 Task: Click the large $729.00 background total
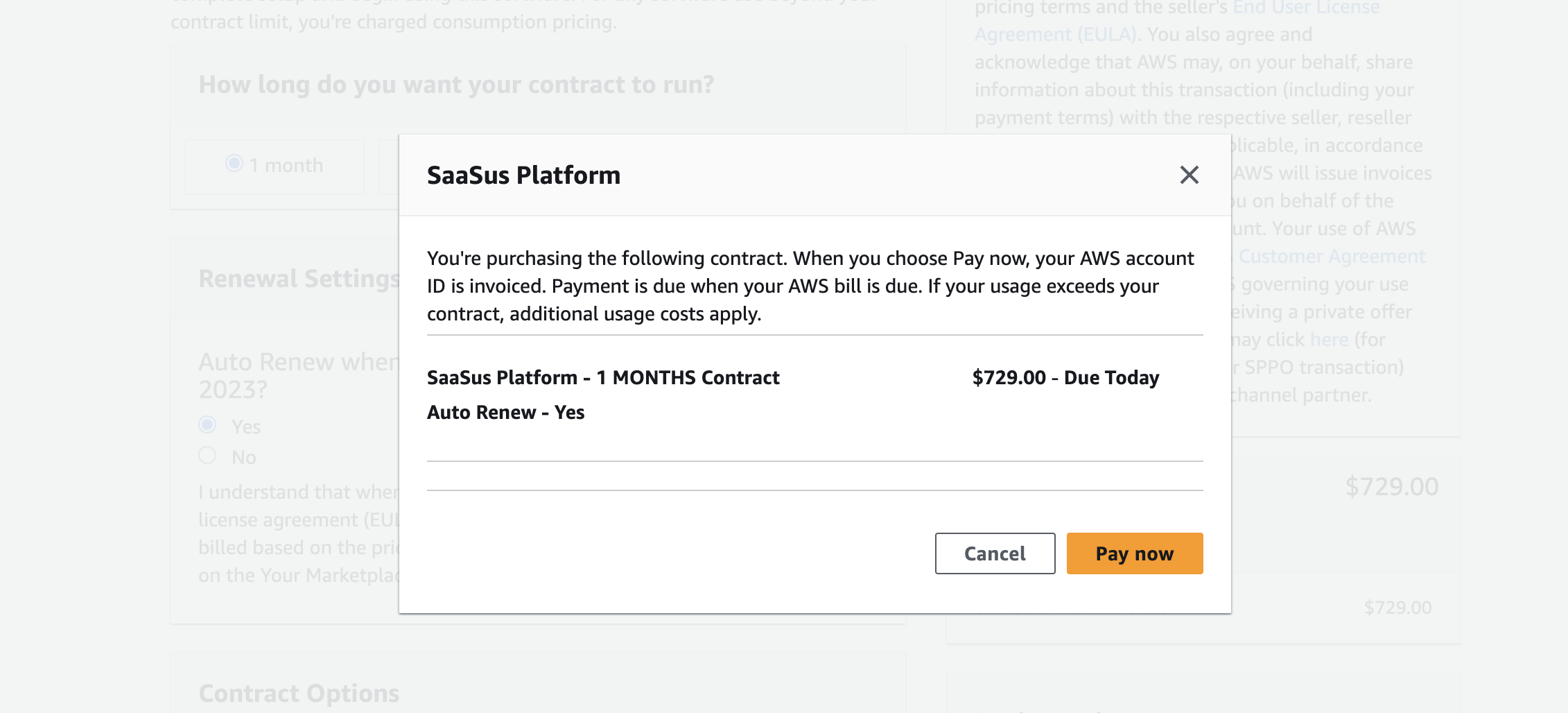coord(1391,487)
